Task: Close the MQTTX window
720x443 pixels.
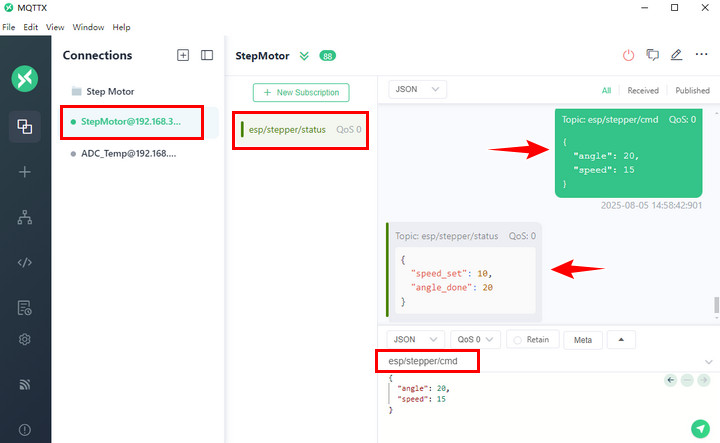Action: [705, 8]
